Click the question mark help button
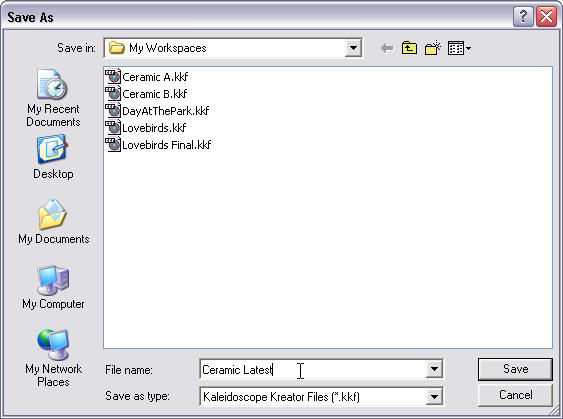 (523, 17)
